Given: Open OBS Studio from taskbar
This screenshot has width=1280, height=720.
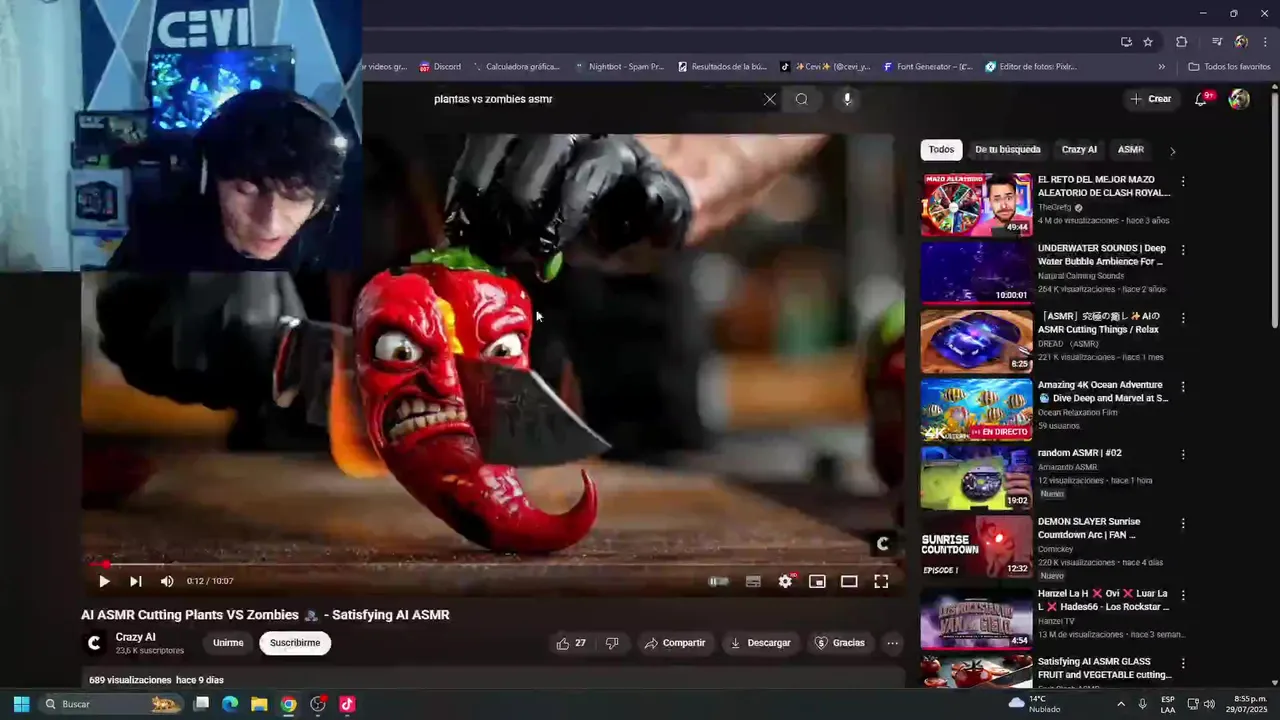Looking at the screenshot, I should tap(318, 704).
